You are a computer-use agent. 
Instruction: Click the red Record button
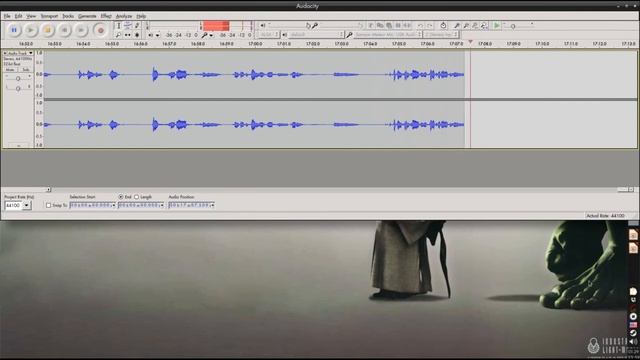[100, 30]
